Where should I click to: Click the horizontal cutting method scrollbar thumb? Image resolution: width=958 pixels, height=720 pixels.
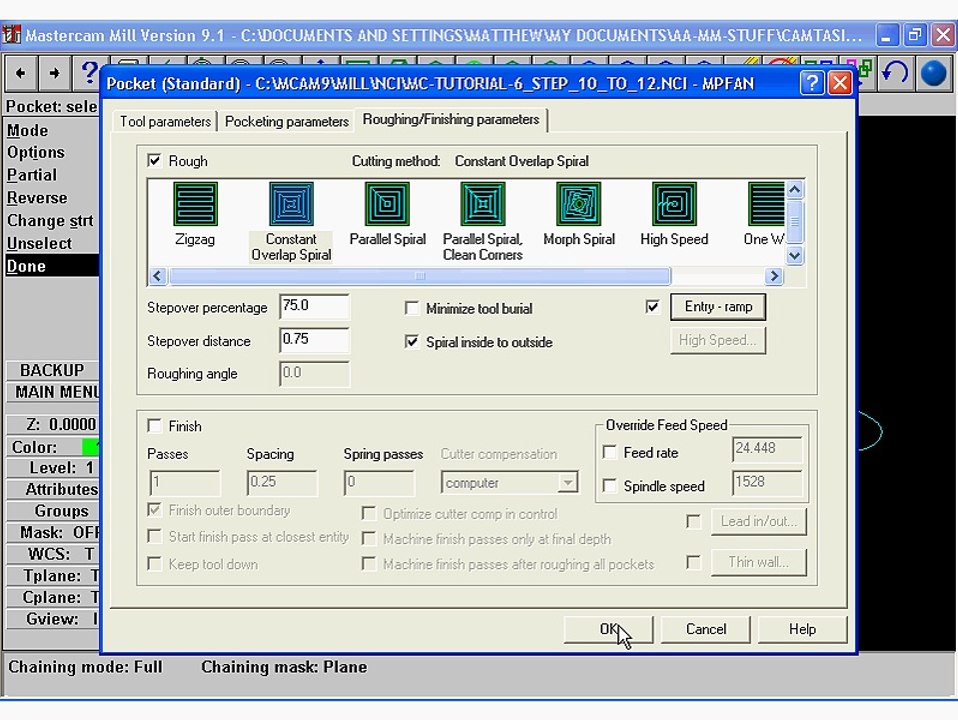420,276
